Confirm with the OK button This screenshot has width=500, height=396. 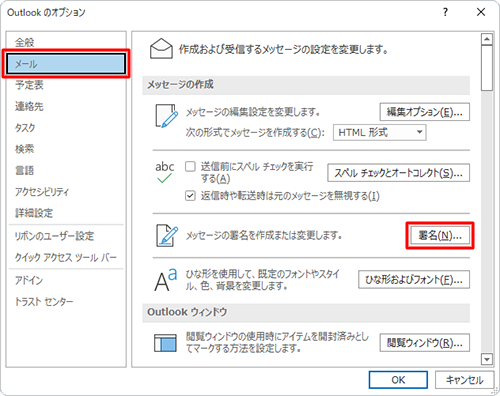(x=398, y=380)
